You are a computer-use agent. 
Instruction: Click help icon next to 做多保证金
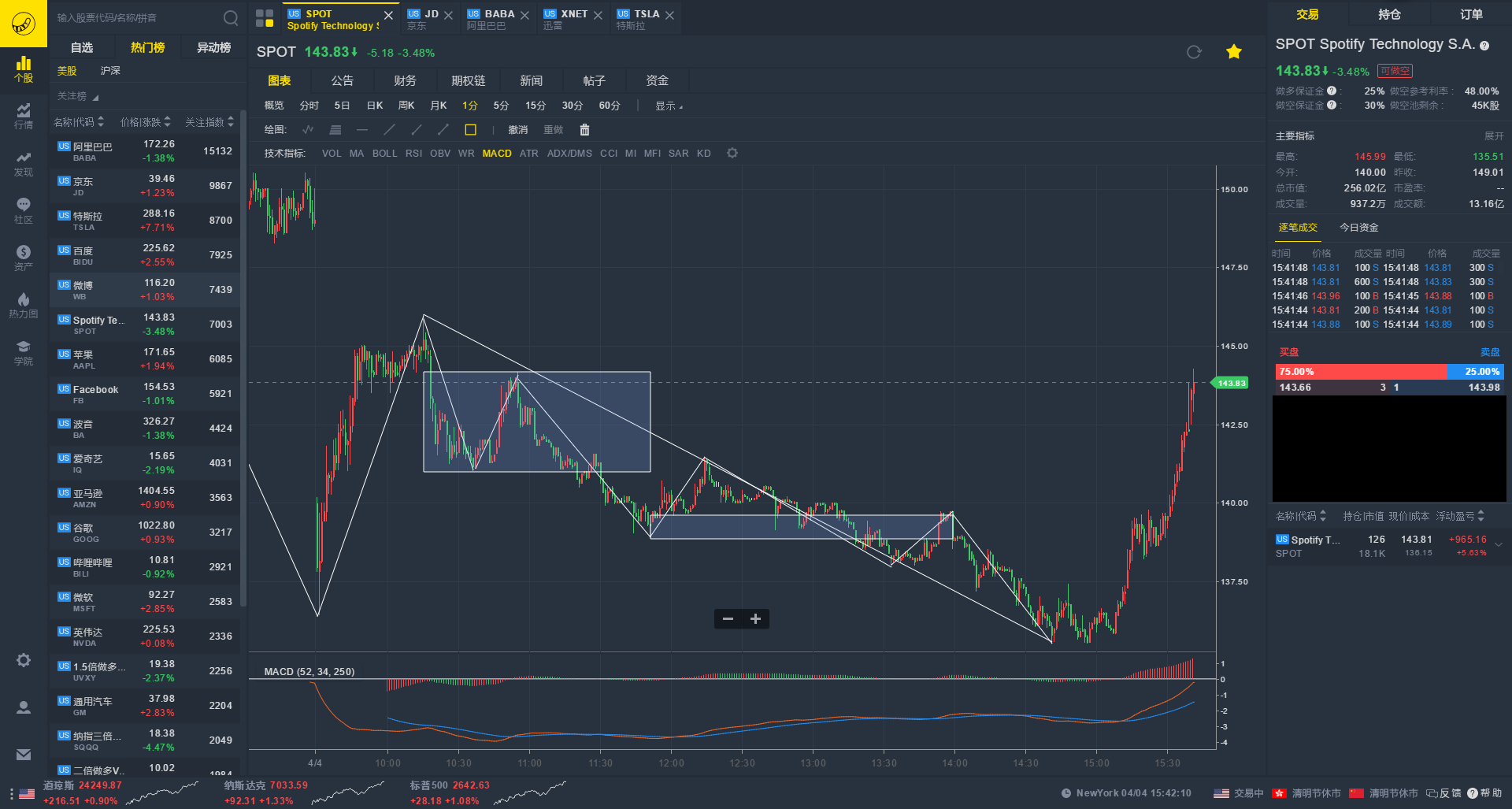[1332, 91]
